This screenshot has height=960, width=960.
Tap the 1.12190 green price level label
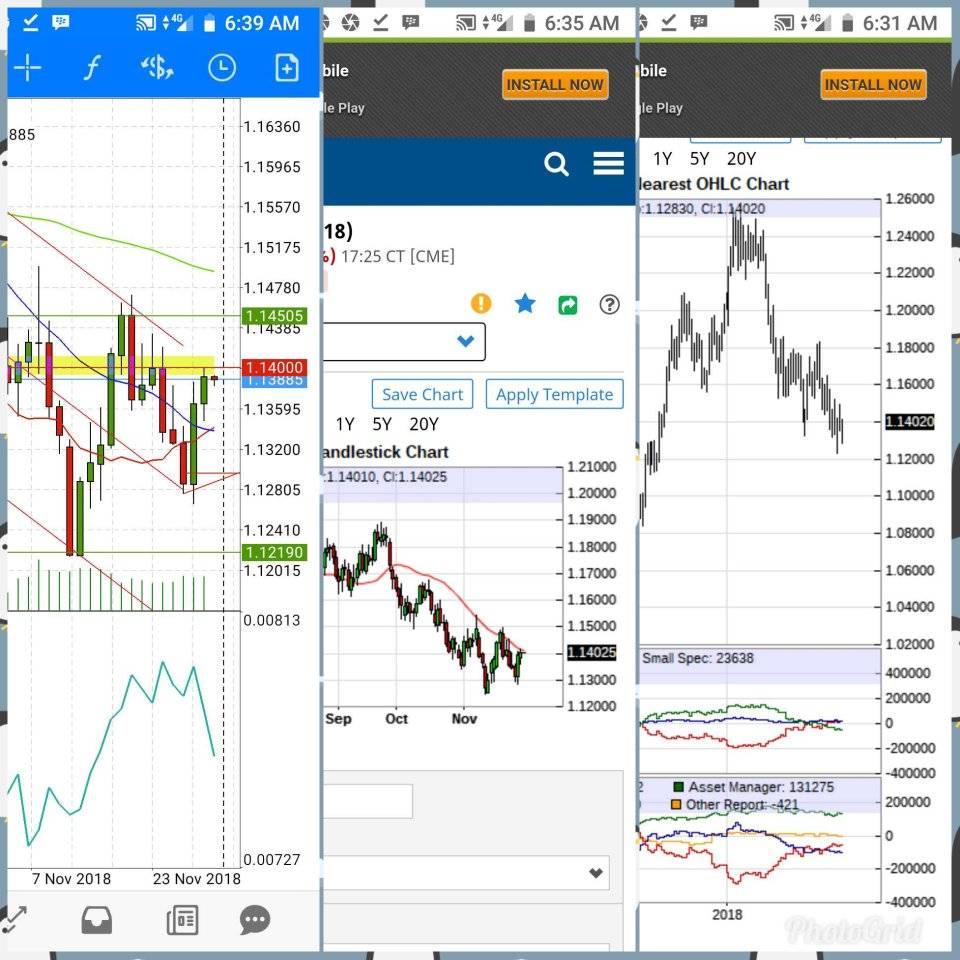tap(274, 552)
